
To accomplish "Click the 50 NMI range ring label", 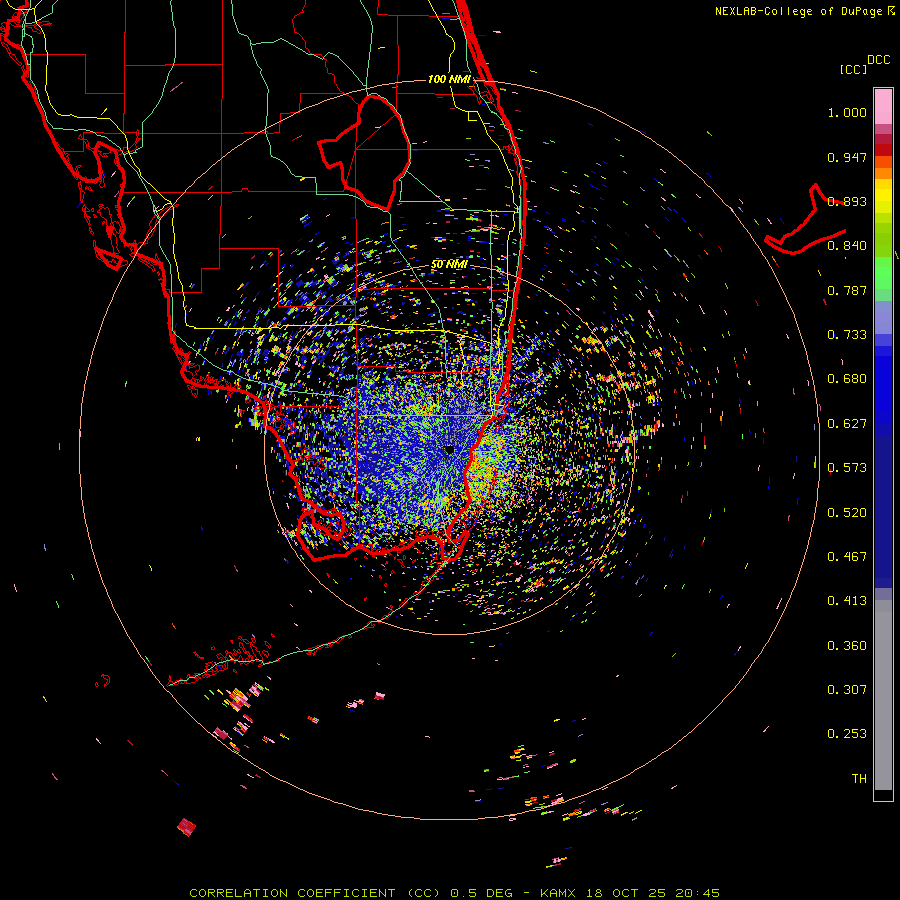I will coord(449,265).
